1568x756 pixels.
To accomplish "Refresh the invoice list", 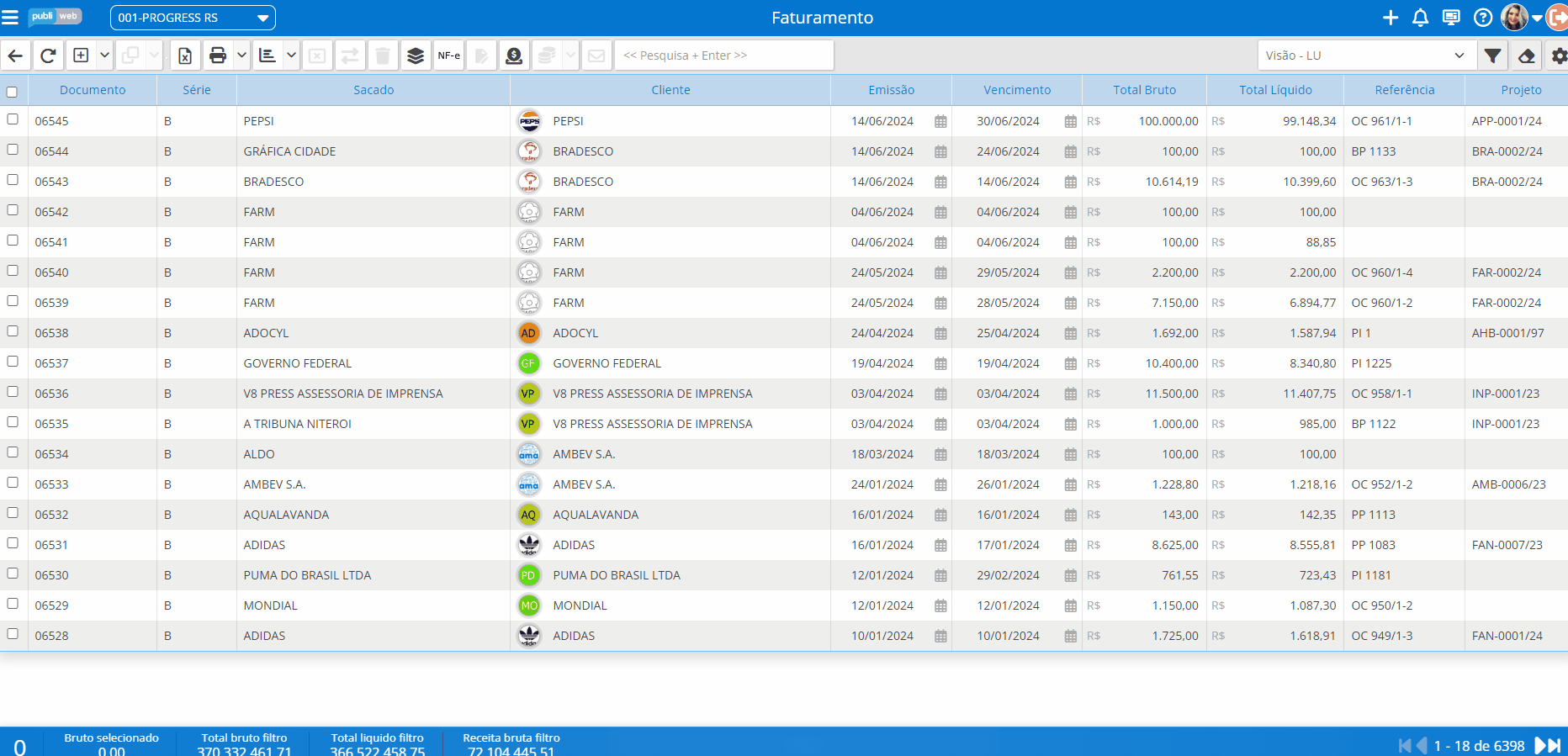I will coord(48,56).
